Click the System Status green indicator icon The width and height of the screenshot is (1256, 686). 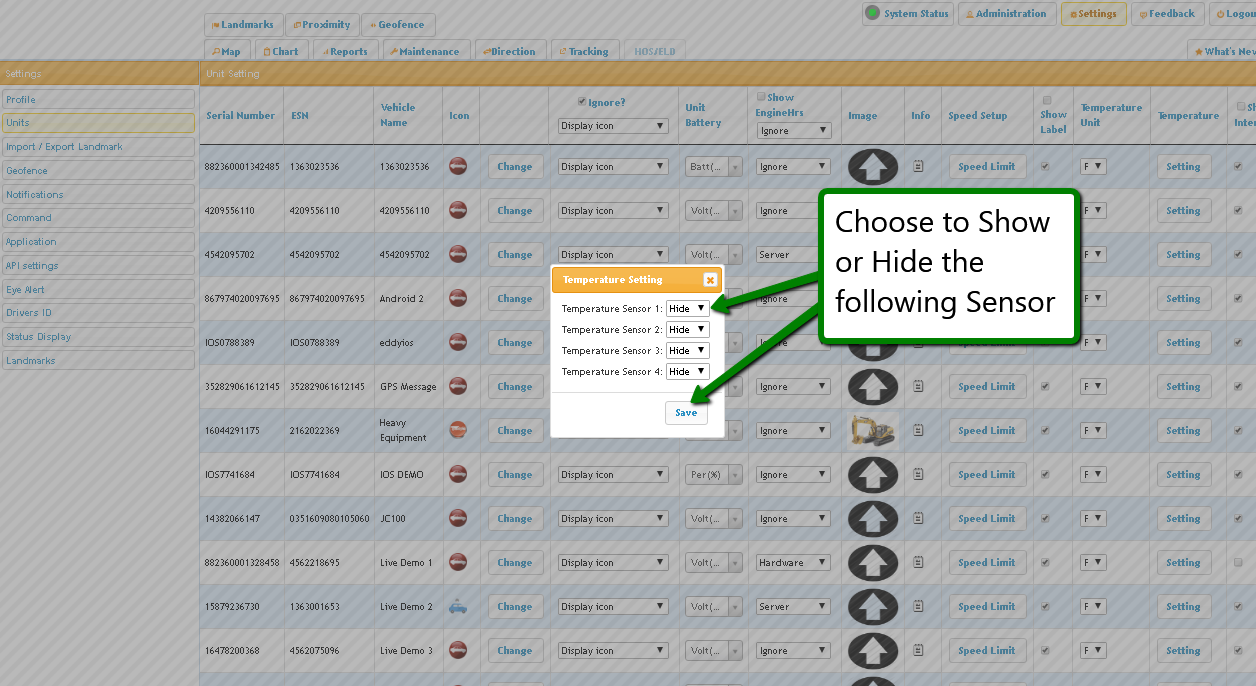point(873,13)
